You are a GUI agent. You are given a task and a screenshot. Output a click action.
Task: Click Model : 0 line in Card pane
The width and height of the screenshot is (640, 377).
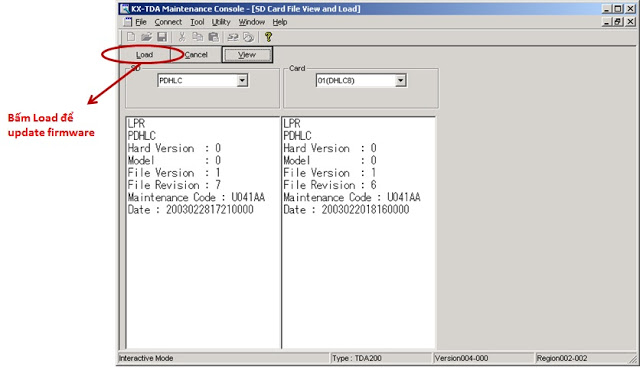tap(330, 160)
